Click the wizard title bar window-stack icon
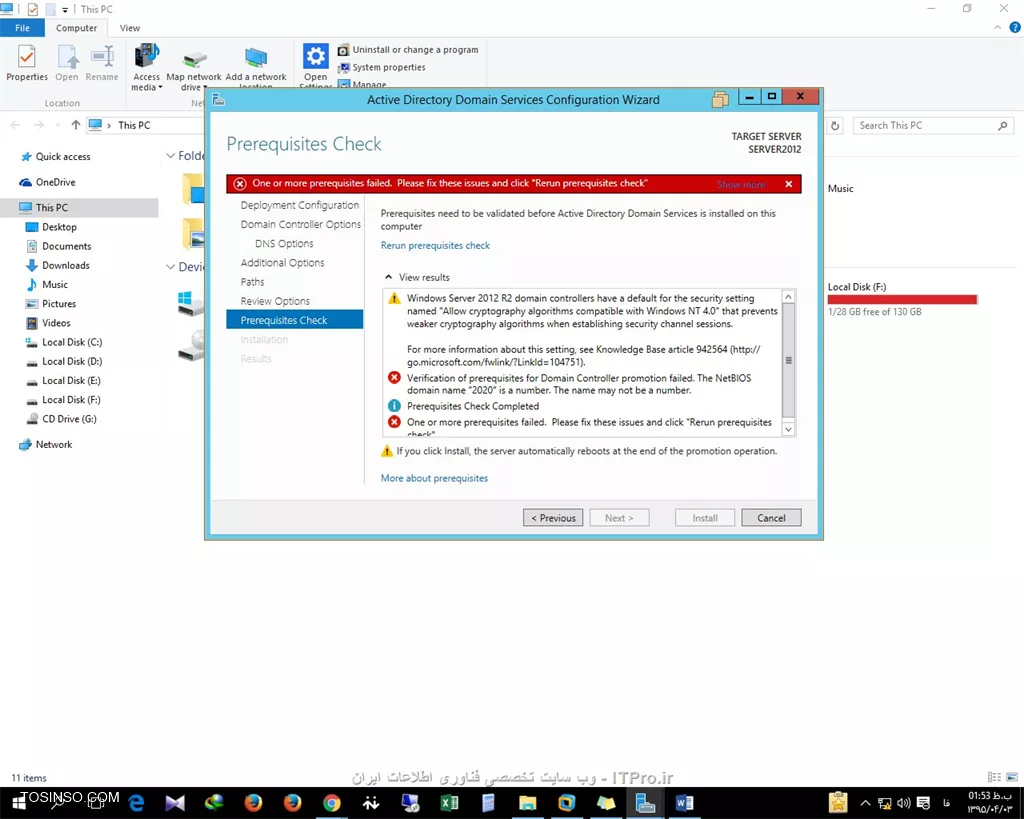 (x=720, y=99)
